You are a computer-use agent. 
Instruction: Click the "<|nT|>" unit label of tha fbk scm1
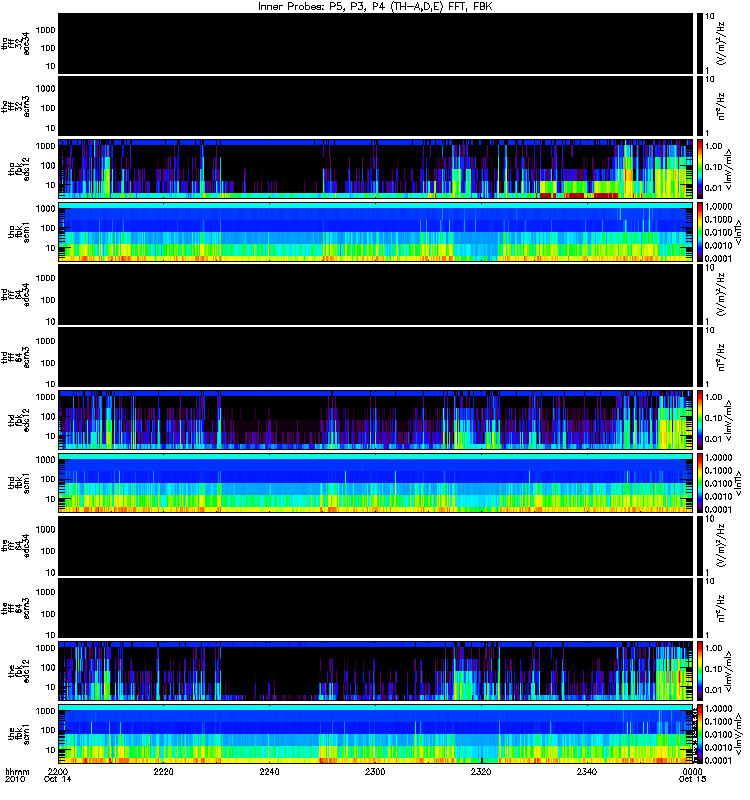(738, 232)
